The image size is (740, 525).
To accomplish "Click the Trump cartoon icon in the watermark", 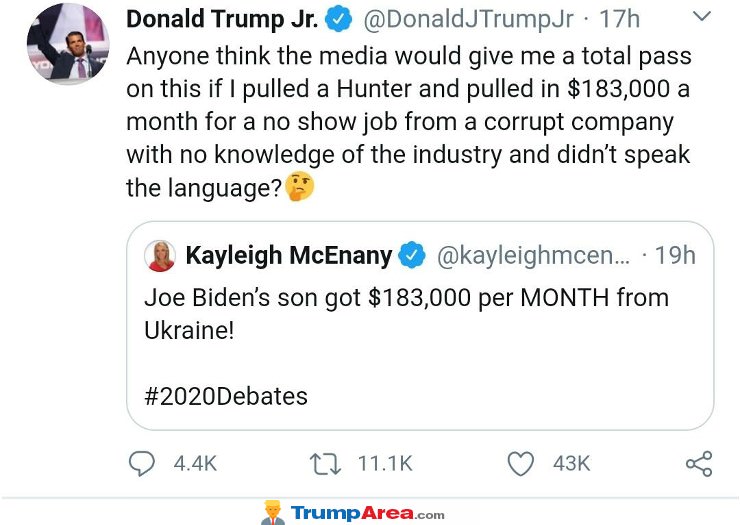I will 272,512.
